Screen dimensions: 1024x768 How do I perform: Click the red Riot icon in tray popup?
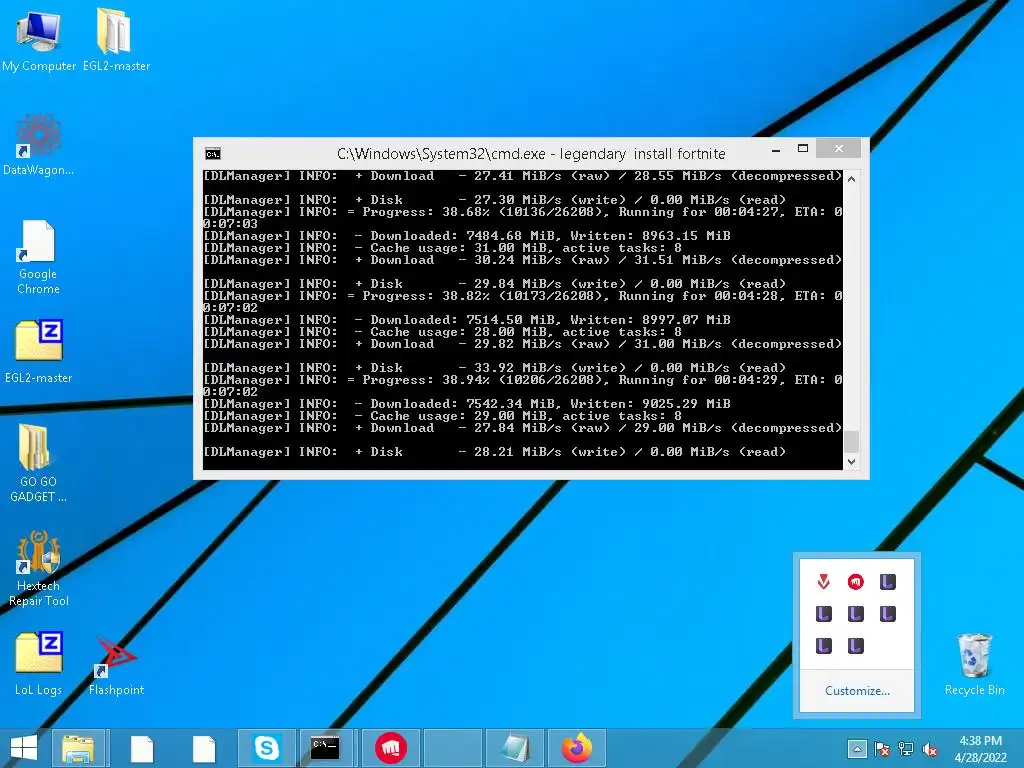click(x=856, y=581)
